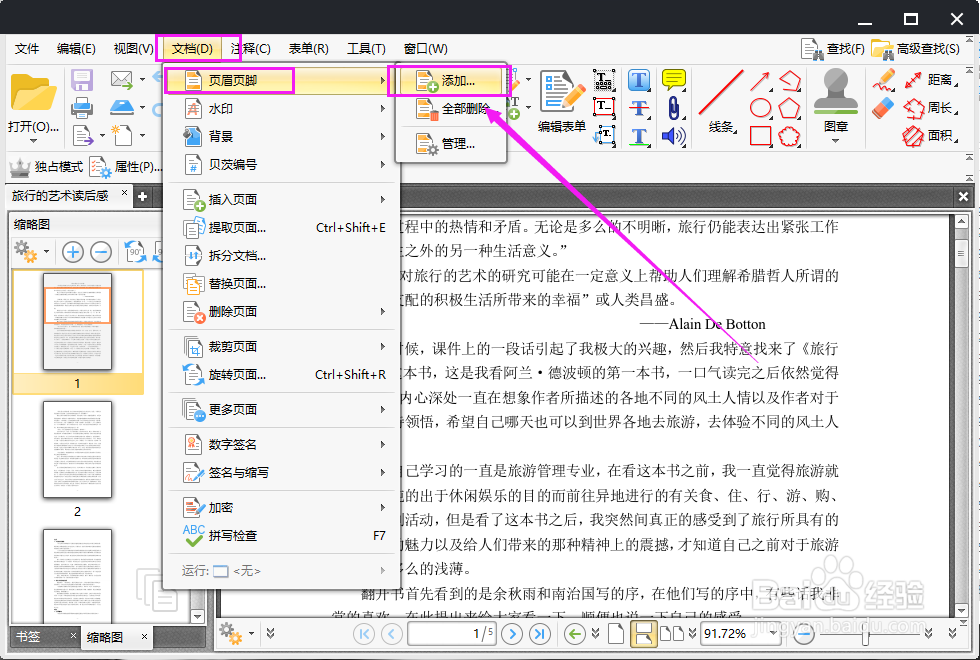Select the sticky note comment tool
The width and height of the screenshot is (980, 660).
click(x=674, y=80)
